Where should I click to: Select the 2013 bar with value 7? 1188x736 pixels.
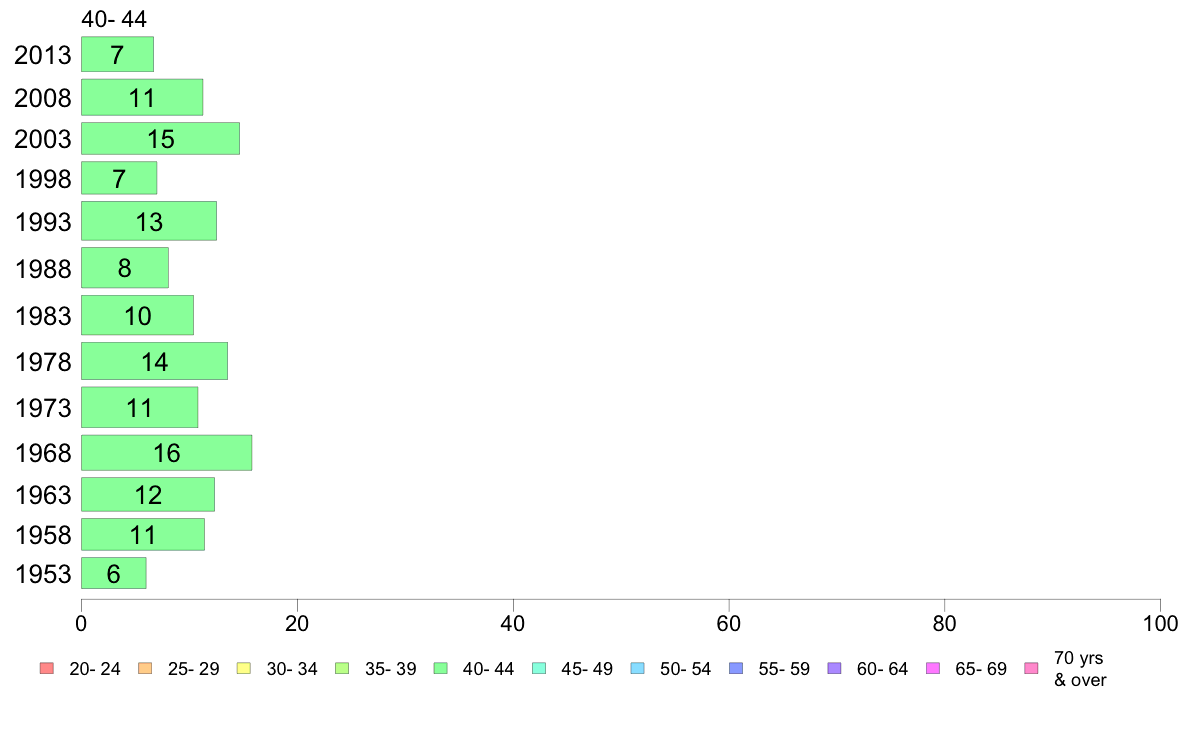pos(117,55)
